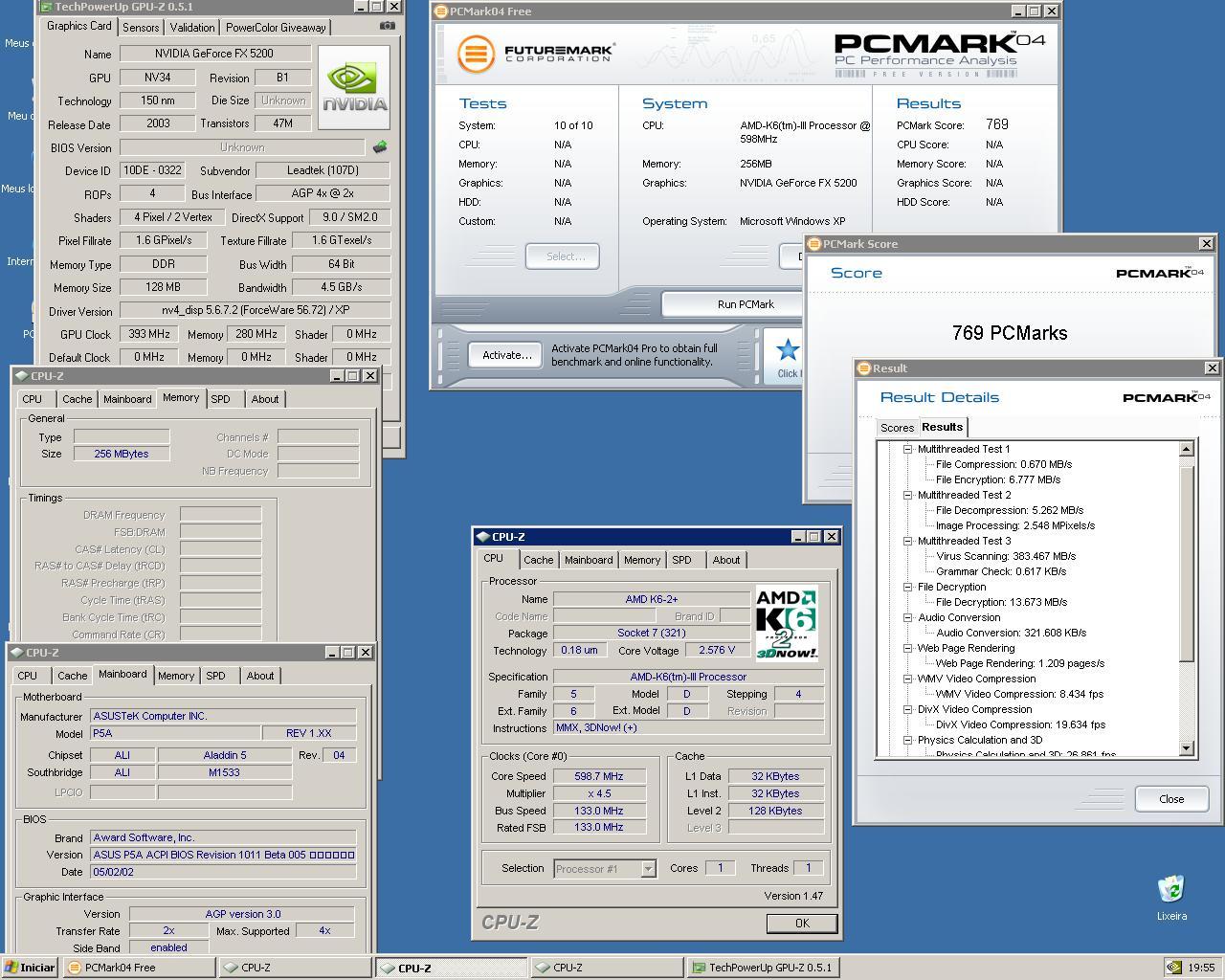Open About tab in Mainboard CPU-Z window
This screenshot has height=980, width=1225.
click(x=260, y=676)
